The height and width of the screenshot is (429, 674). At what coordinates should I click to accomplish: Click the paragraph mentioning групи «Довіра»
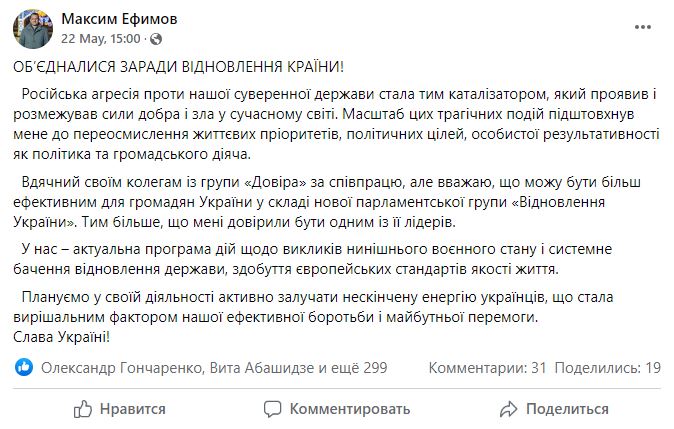[327, 202]
